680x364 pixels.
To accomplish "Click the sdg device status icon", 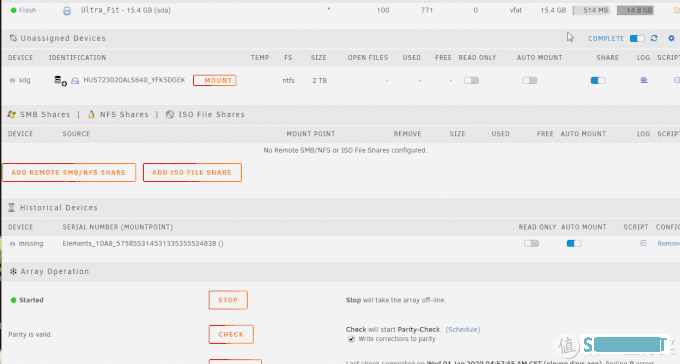I will tap(13, 80).
